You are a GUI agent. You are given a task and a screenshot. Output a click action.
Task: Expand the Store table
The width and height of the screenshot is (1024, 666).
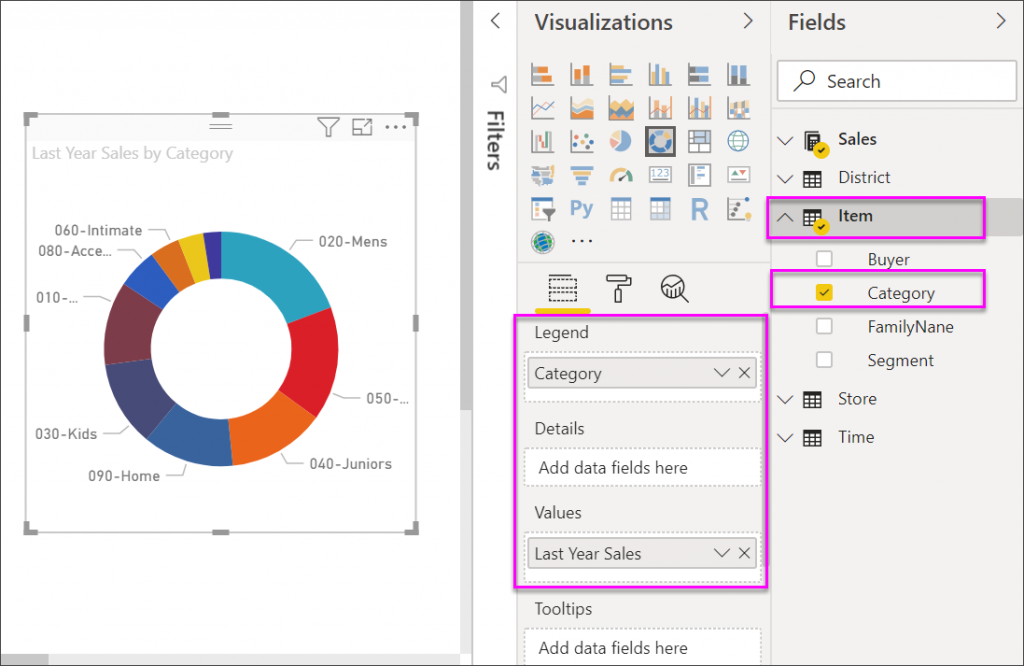tap(786, 399)
